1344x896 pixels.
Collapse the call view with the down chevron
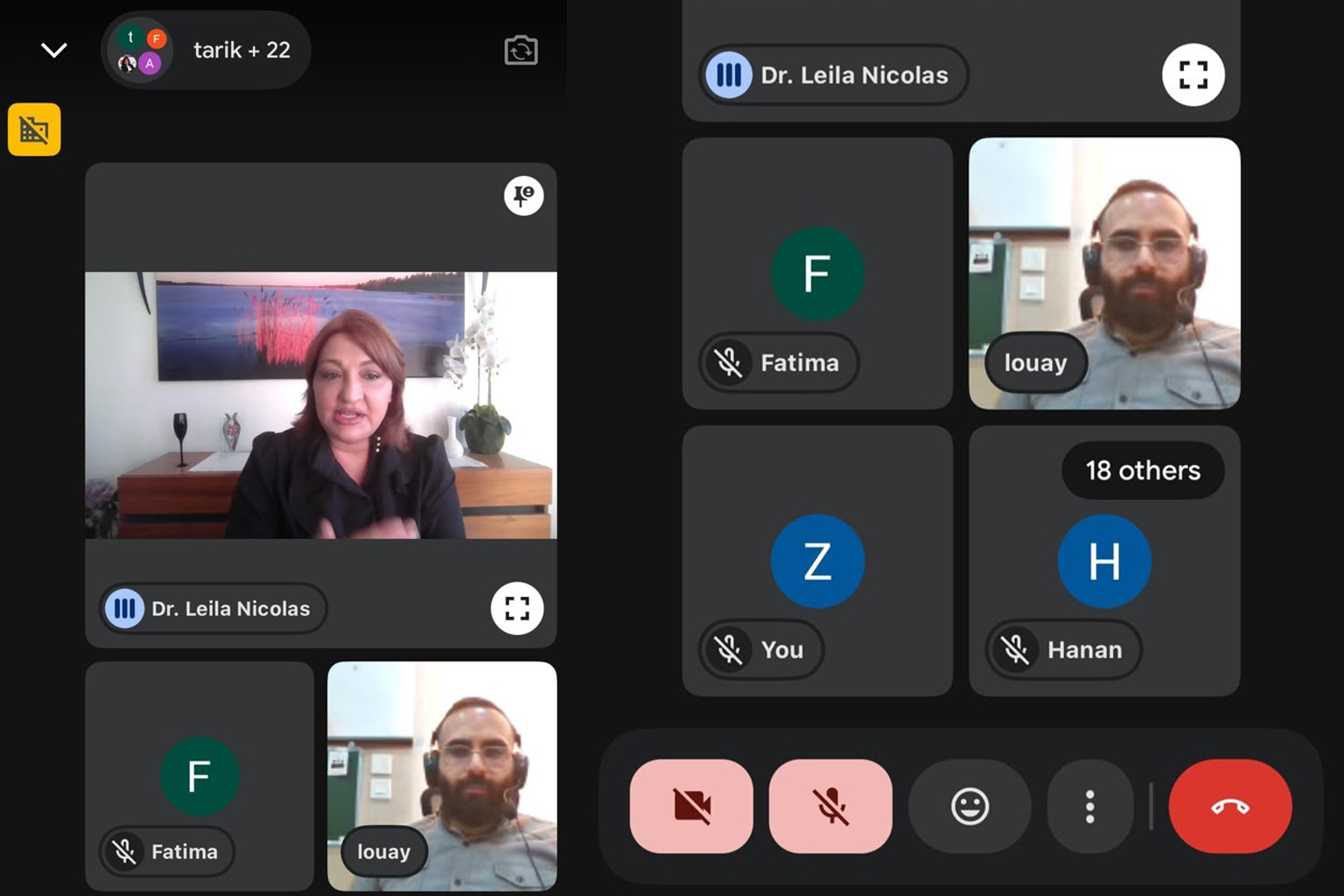click(x=54, y=50)
